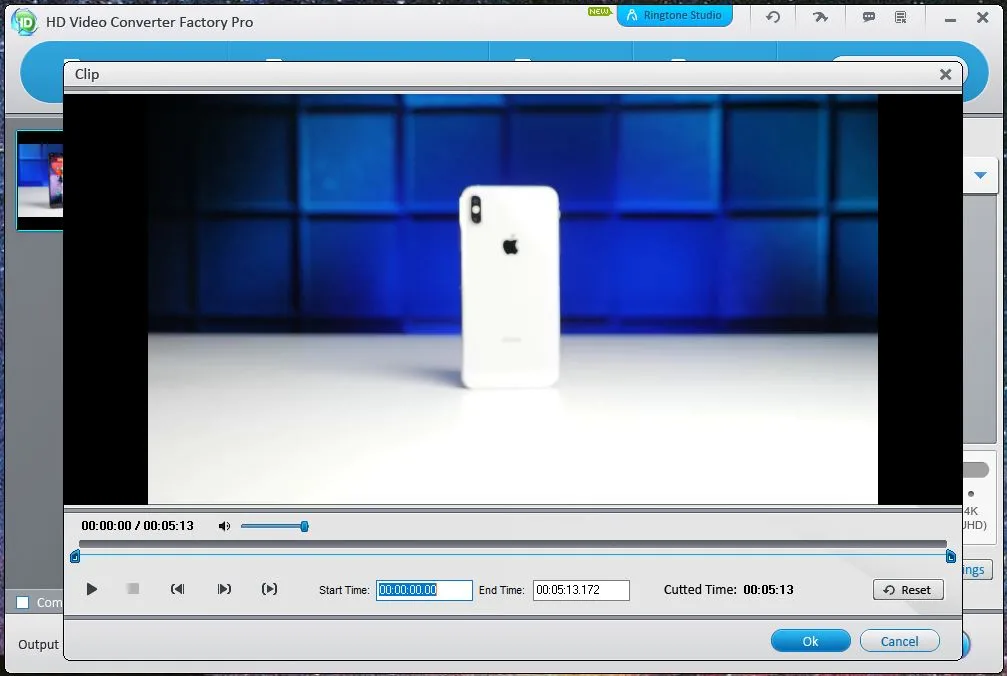This screenshot has width=1007, height=676.
Task: Open the register menu list icon
Action: click(x=901, y=17)
